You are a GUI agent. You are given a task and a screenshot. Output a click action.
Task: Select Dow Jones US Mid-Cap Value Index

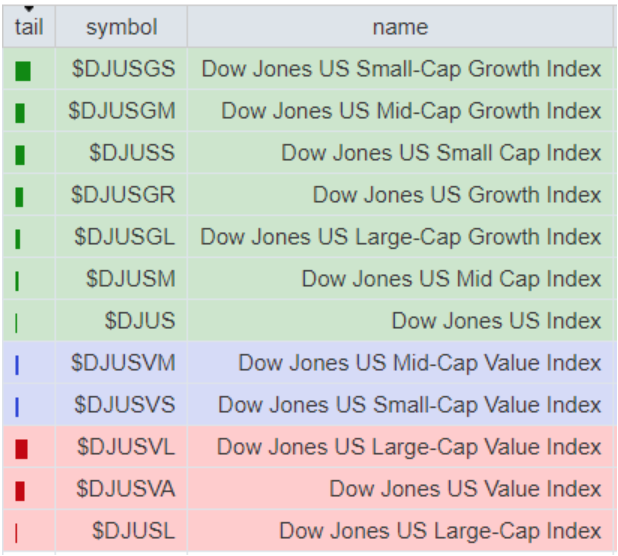click(x=419, y=363)
